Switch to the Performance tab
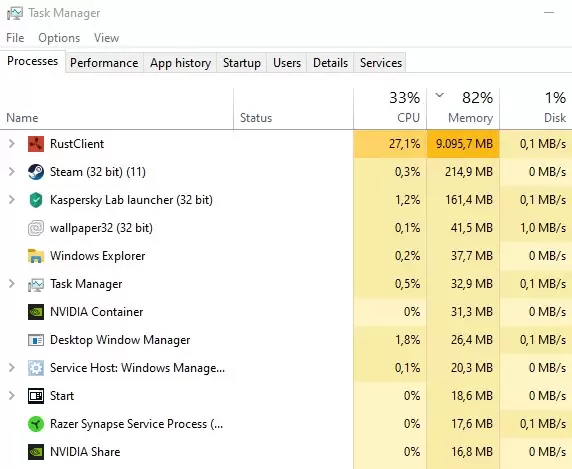The width and height of the screenshot is (572, 469). coord(104,63)
